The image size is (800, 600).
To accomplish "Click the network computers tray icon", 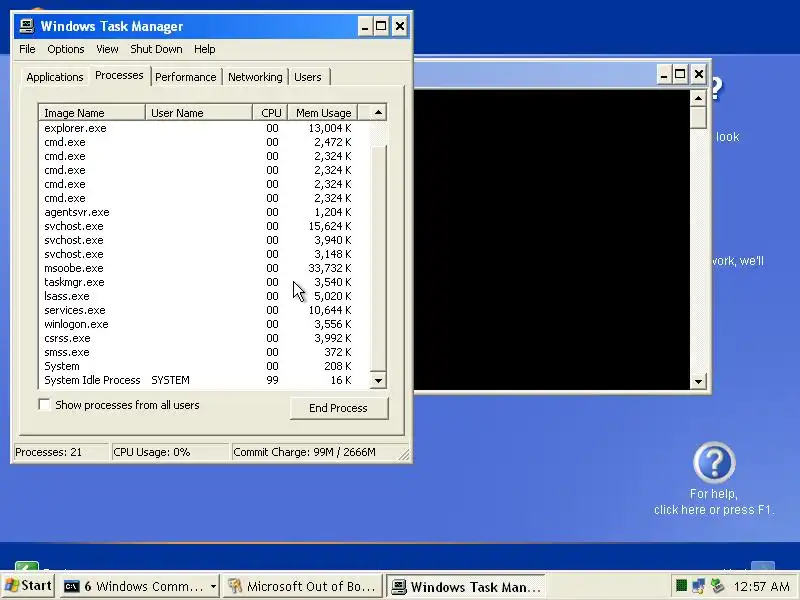I will (698, 586).
